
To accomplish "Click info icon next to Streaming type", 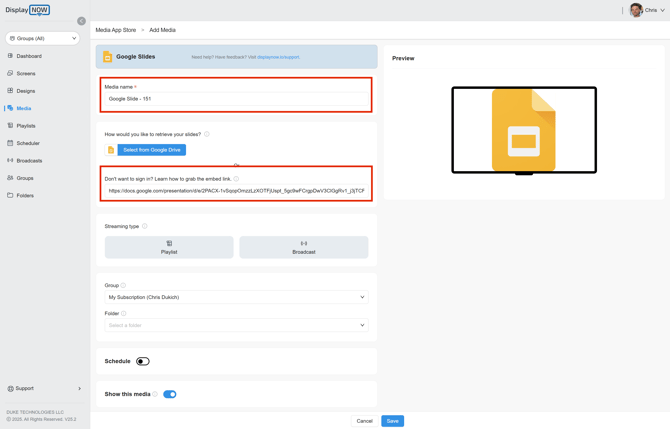I will [145, 226].
